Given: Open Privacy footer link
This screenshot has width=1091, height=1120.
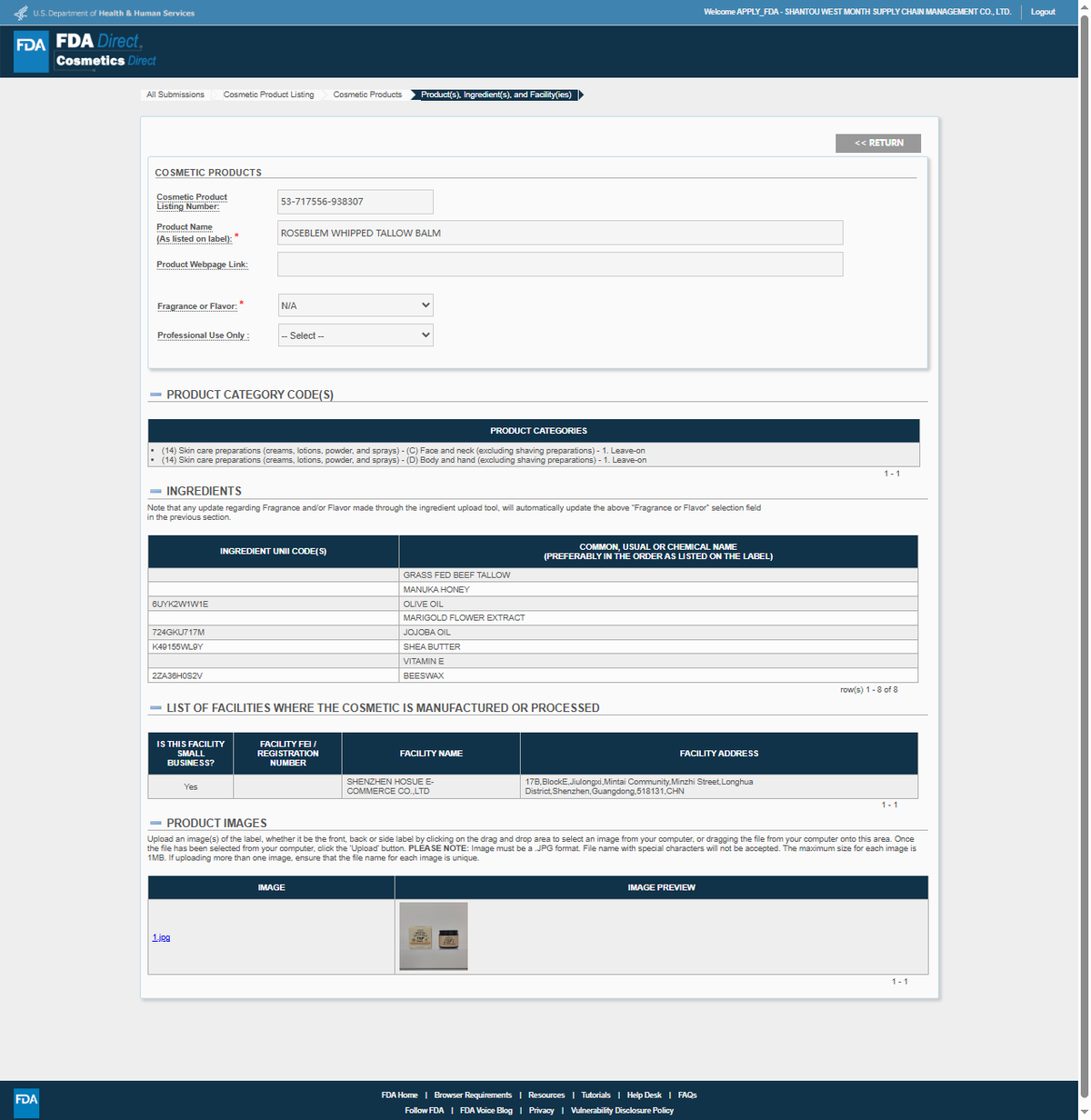Looking at the screenshot, I should (x=541, y=1111).
